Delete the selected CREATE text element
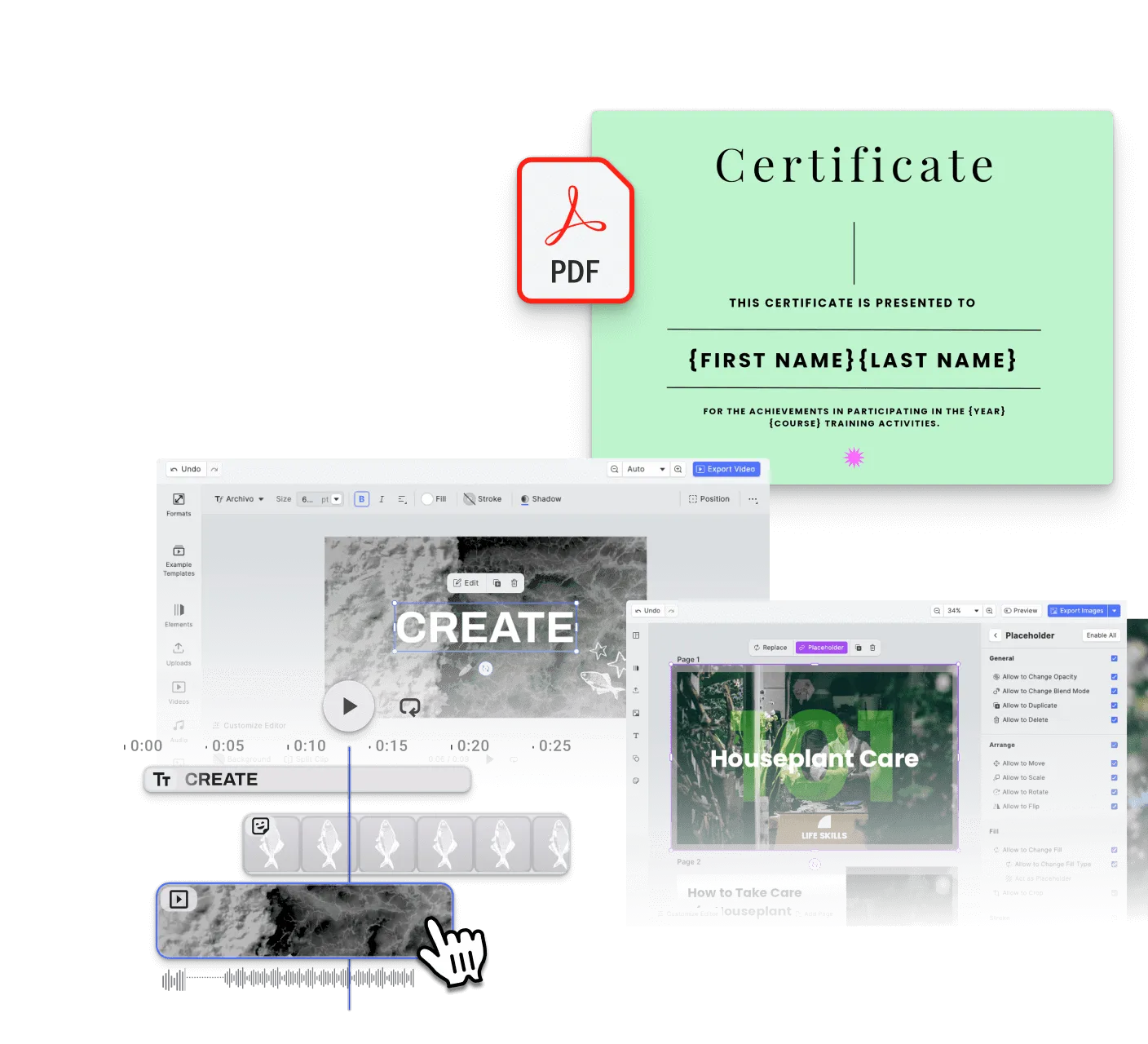This screenshot has height=1044, width=1148. tap(514, 583)
